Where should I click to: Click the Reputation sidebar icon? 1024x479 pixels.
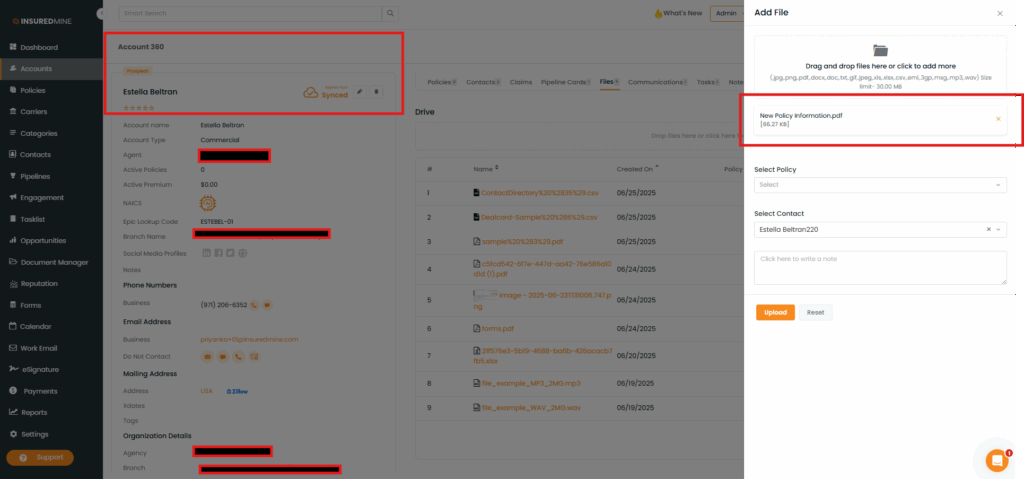13,284
